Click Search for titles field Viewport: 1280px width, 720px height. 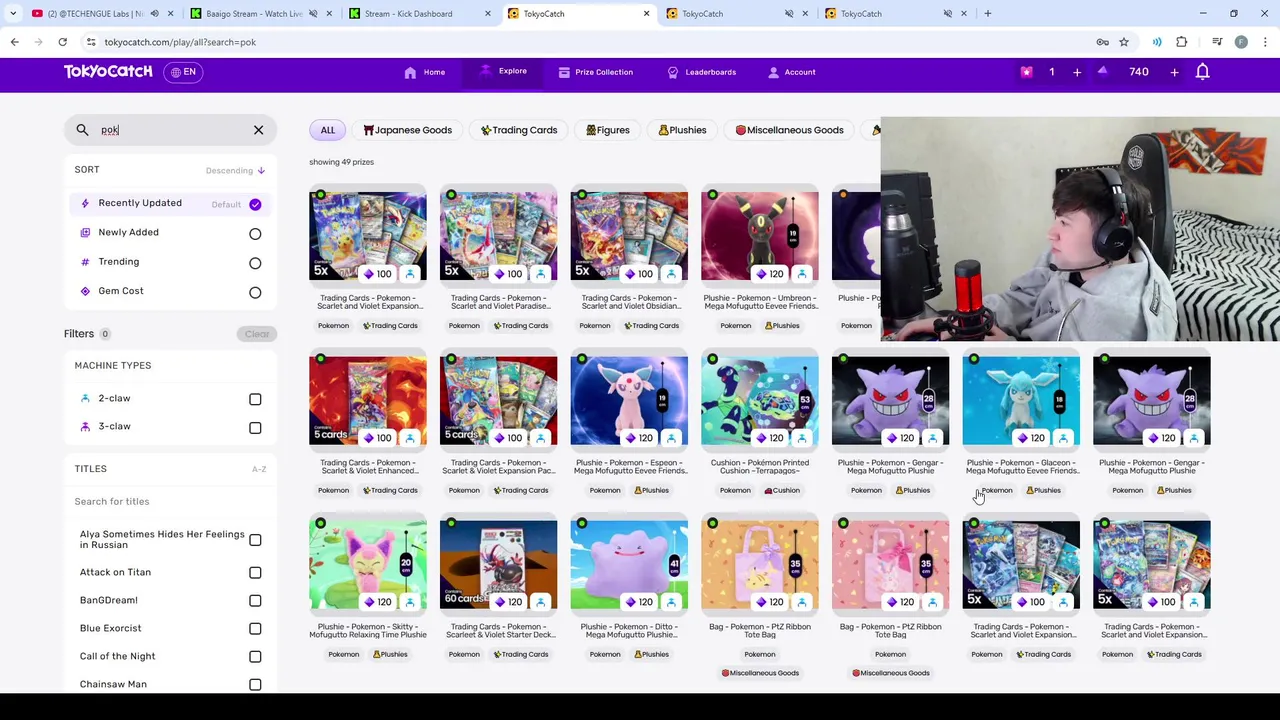(170, 501)
